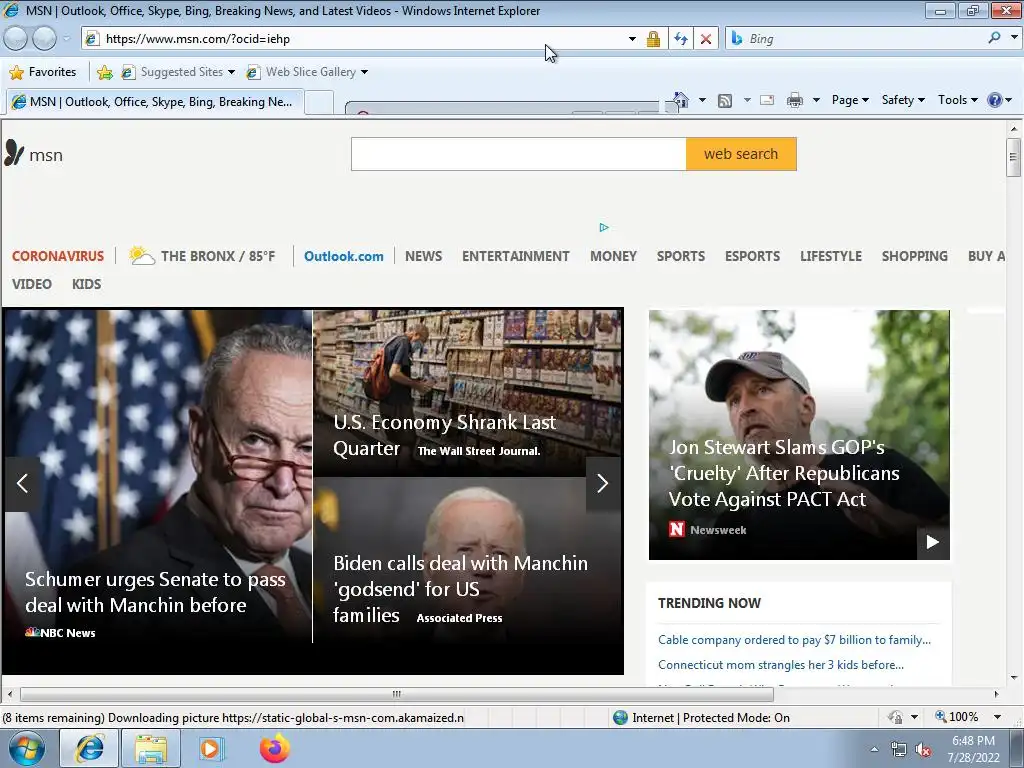The height and width of the screenshot is (768, 1024).
Task: Click the Forward navigation button
Action: coord(44,39)
